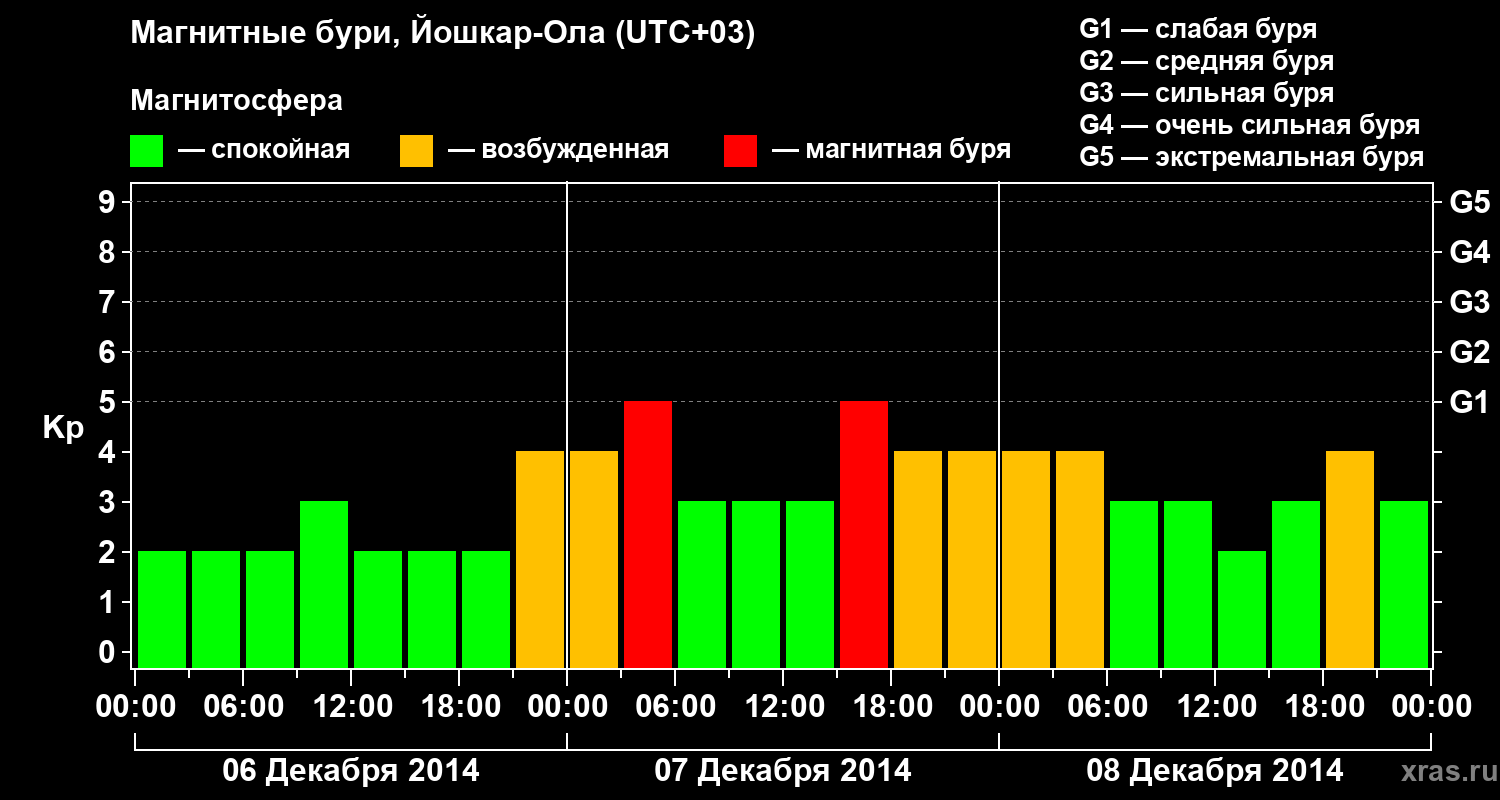Click the '12:00' time label above 08 Декабря
This screenshot has width=1500, height=800.
tap(1216, 707)
